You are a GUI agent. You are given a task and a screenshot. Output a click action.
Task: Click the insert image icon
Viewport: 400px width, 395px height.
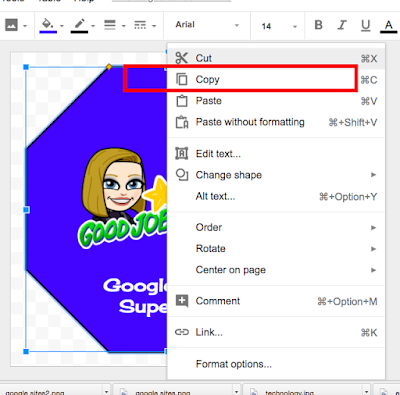[x=11, y=25]
